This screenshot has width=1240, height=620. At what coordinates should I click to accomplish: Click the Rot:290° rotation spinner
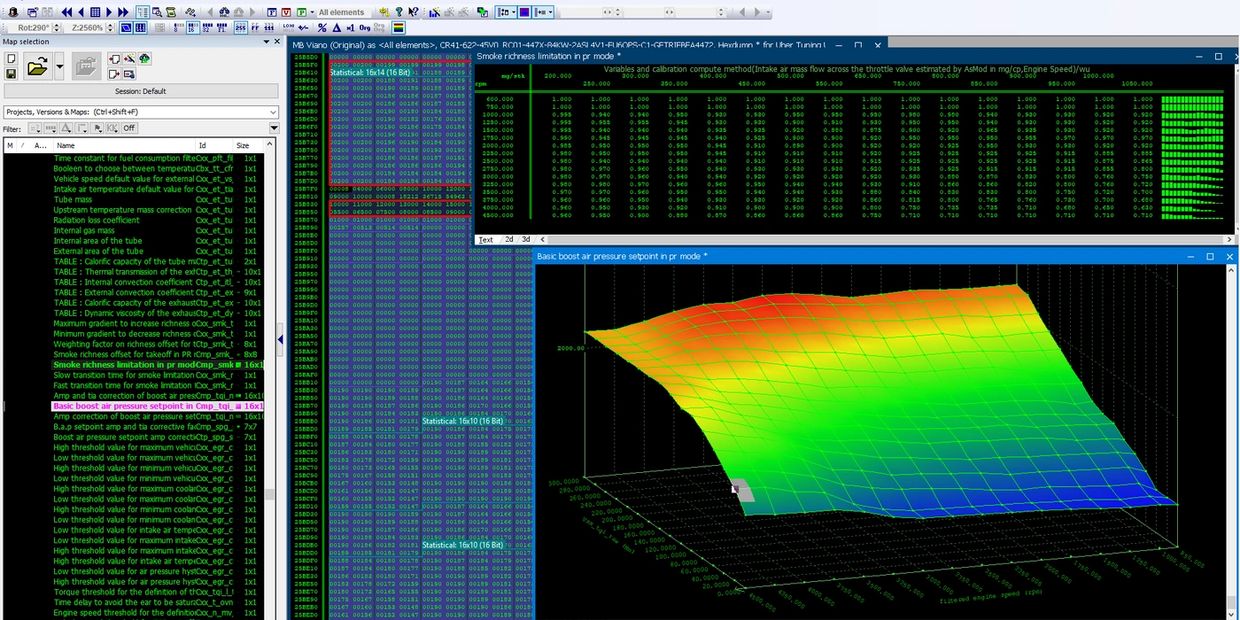click(34, 27)
